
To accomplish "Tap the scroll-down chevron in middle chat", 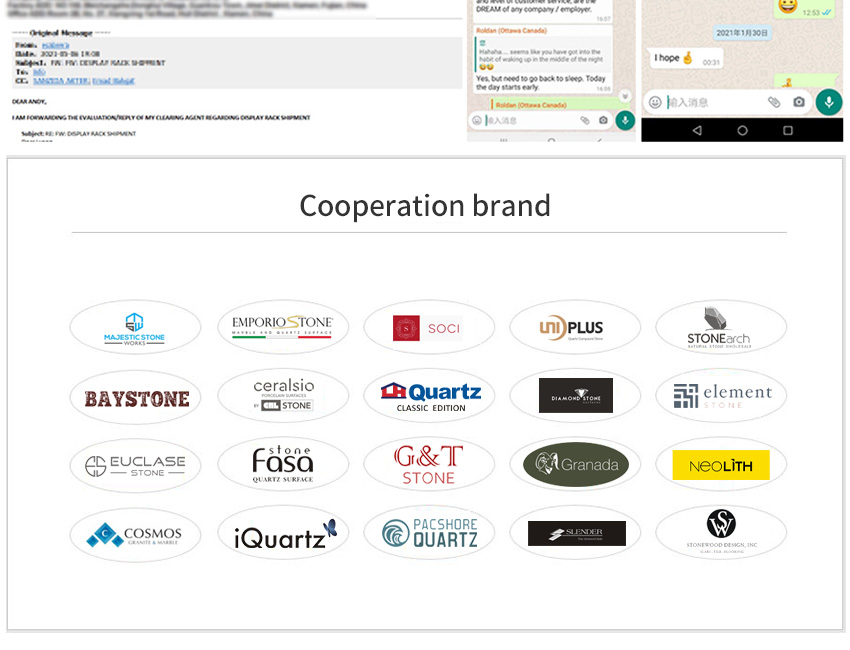I will [625, 96].
